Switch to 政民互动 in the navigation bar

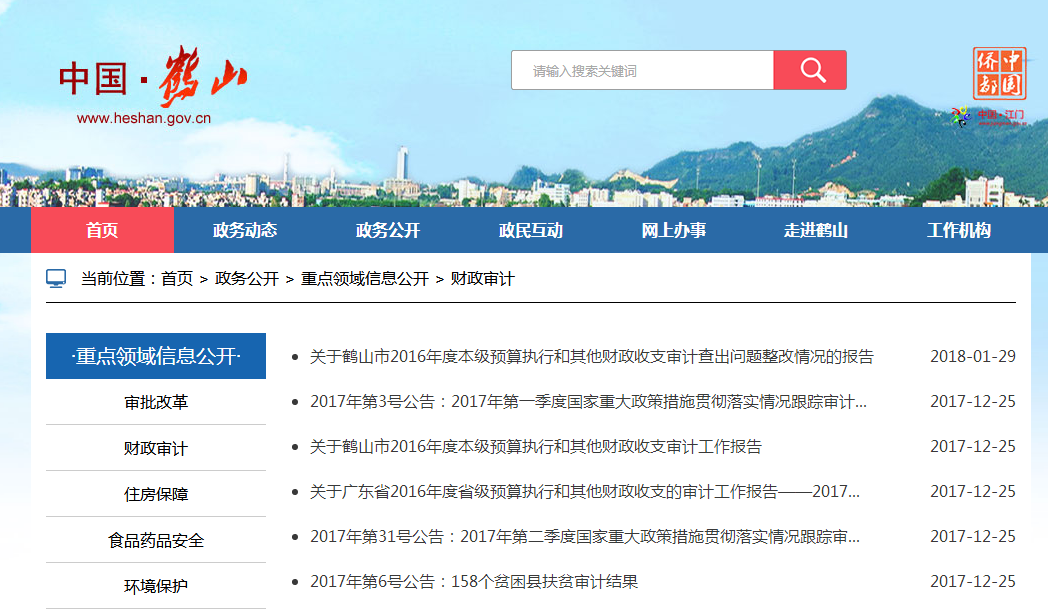click(531, 231)
